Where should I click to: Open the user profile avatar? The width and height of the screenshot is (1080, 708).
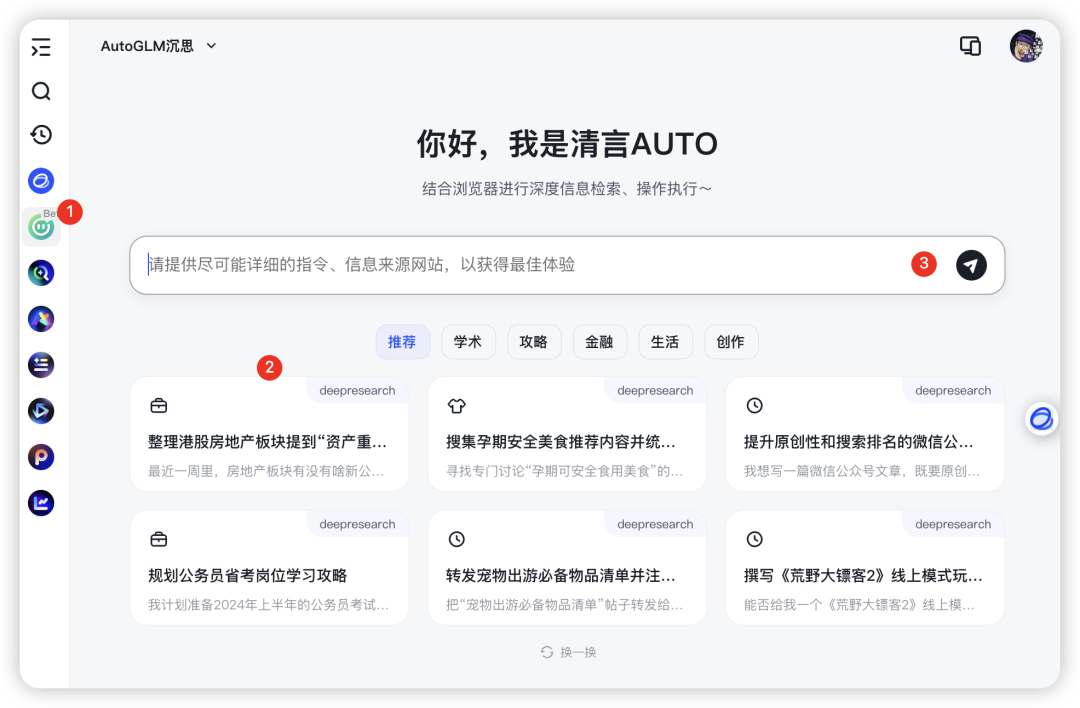[x=1026, y=46]
